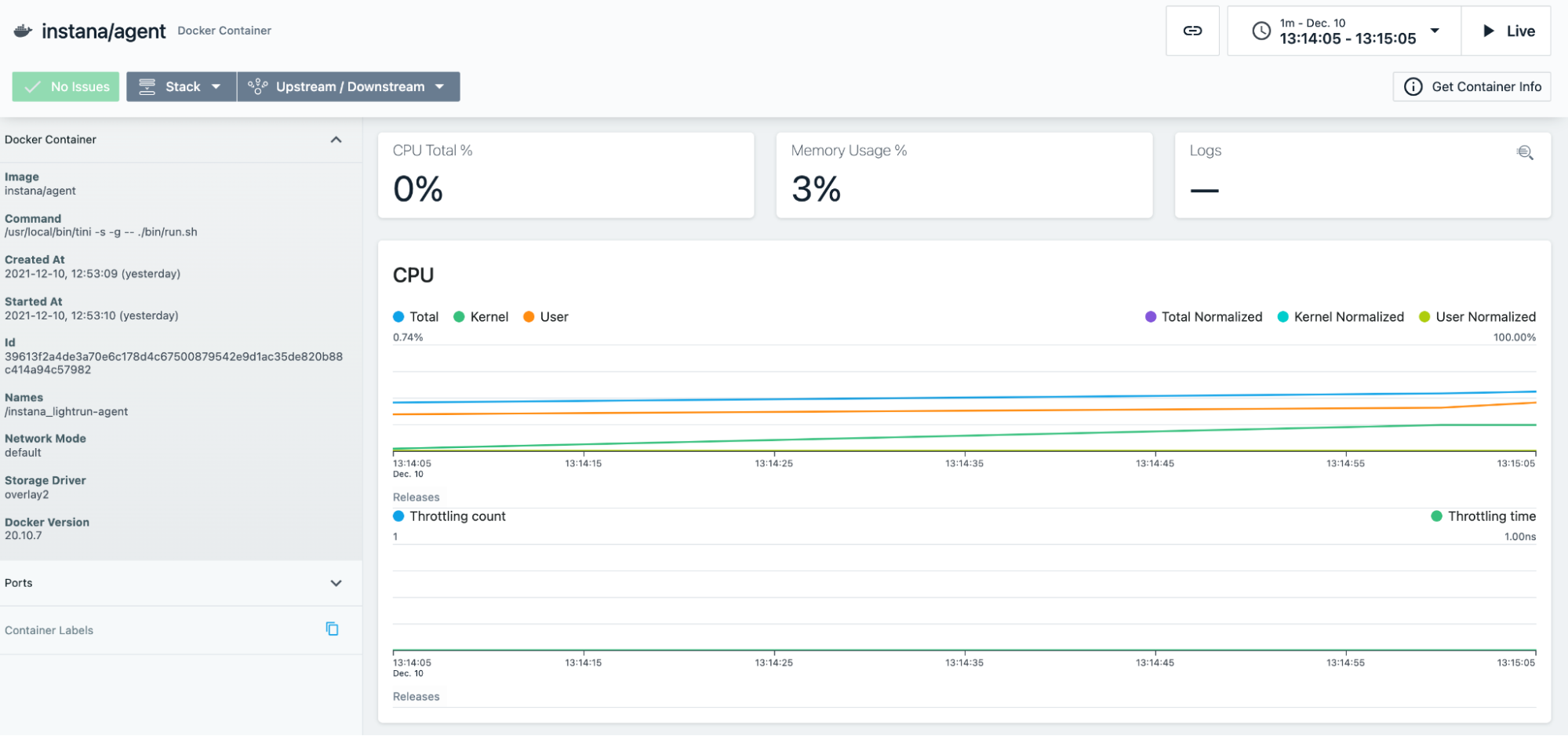The height and width of the screenshot is (736, 1568).
Task: Hide the Kernel series in CPU chart
Action: pos(481,317)
